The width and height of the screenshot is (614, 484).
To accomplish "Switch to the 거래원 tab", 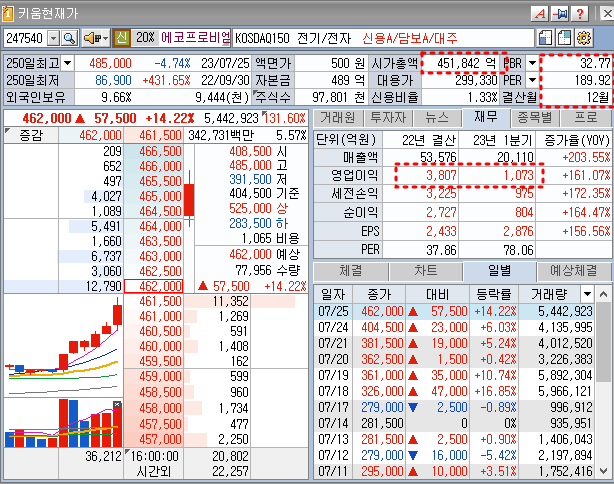I will [x=338, y=117].
